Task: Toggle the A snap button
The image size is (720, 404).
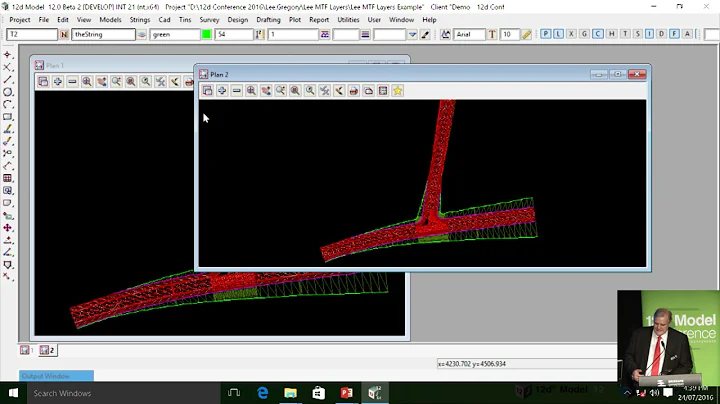Action: [687, 34]
